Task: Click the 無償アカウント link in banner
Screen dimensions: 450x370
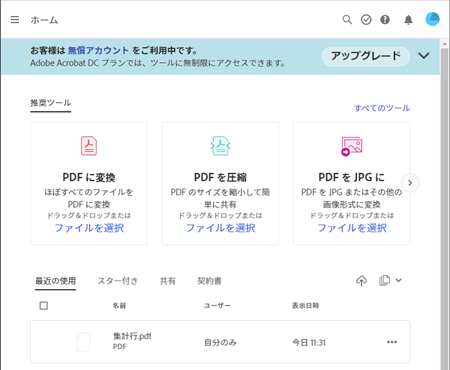Action: tap(98, 50)
